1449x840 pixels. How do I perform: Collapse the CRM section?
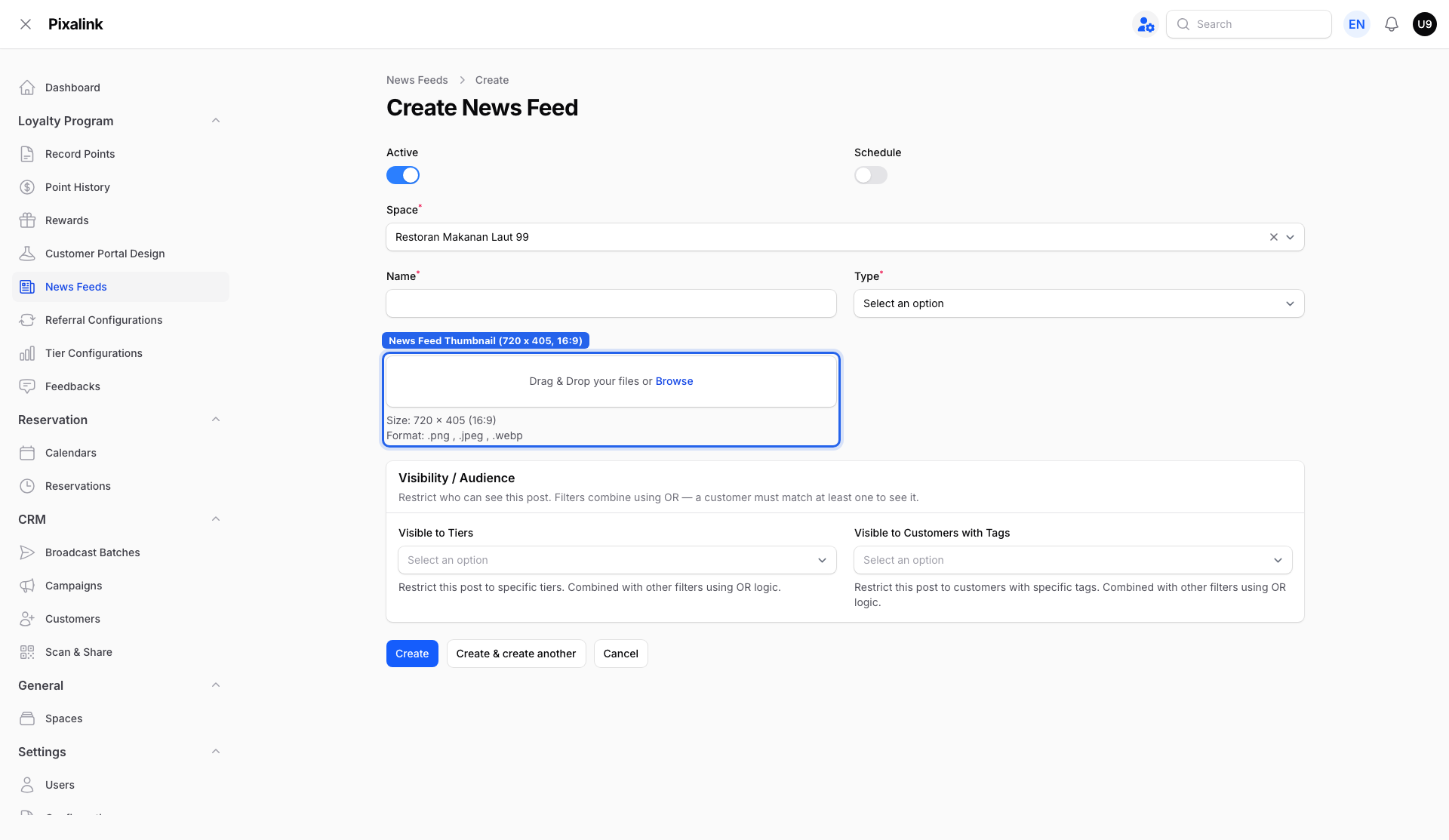[x=216, y=519]
